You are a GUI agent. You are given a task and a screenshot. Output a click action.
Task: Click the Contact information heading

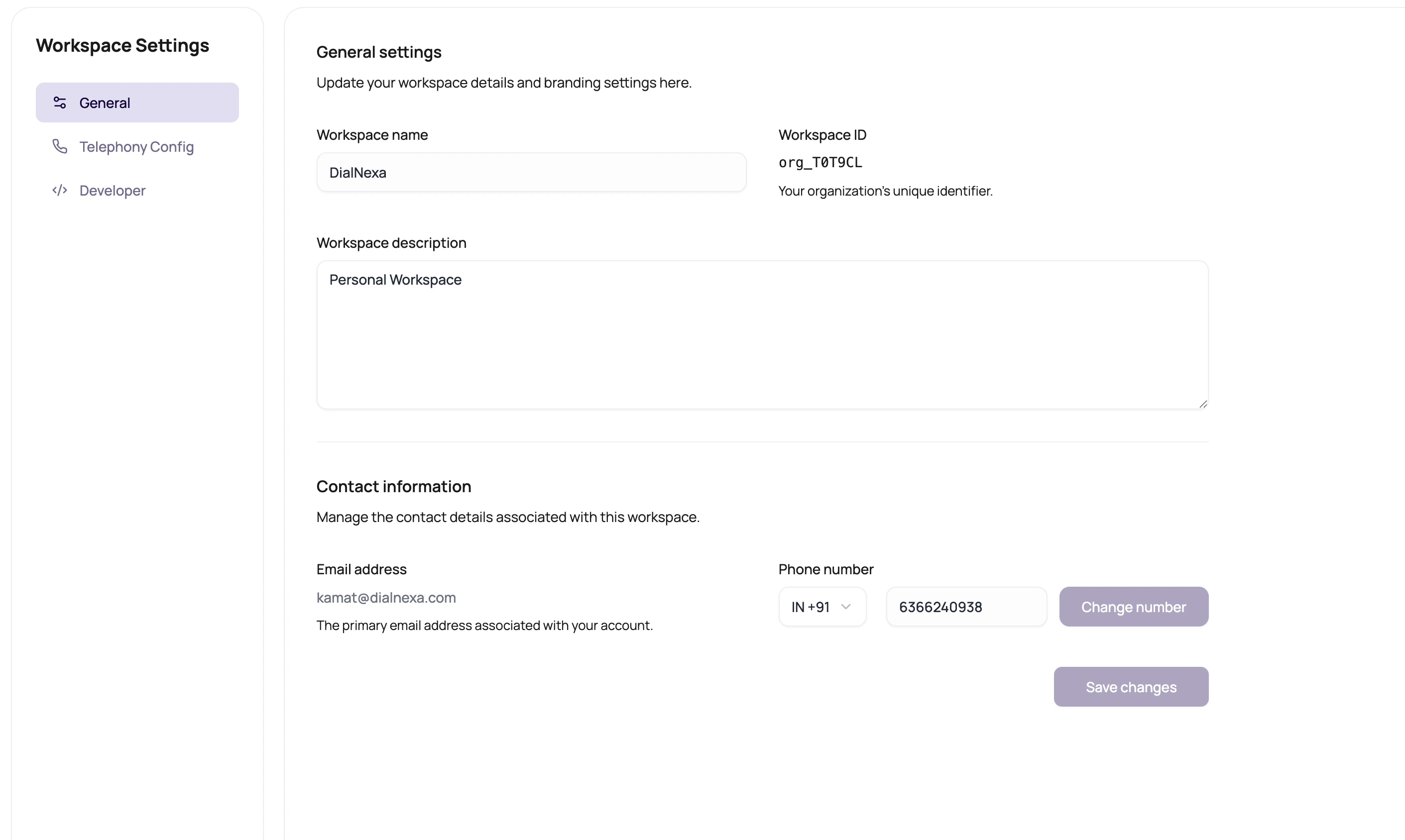394,486
